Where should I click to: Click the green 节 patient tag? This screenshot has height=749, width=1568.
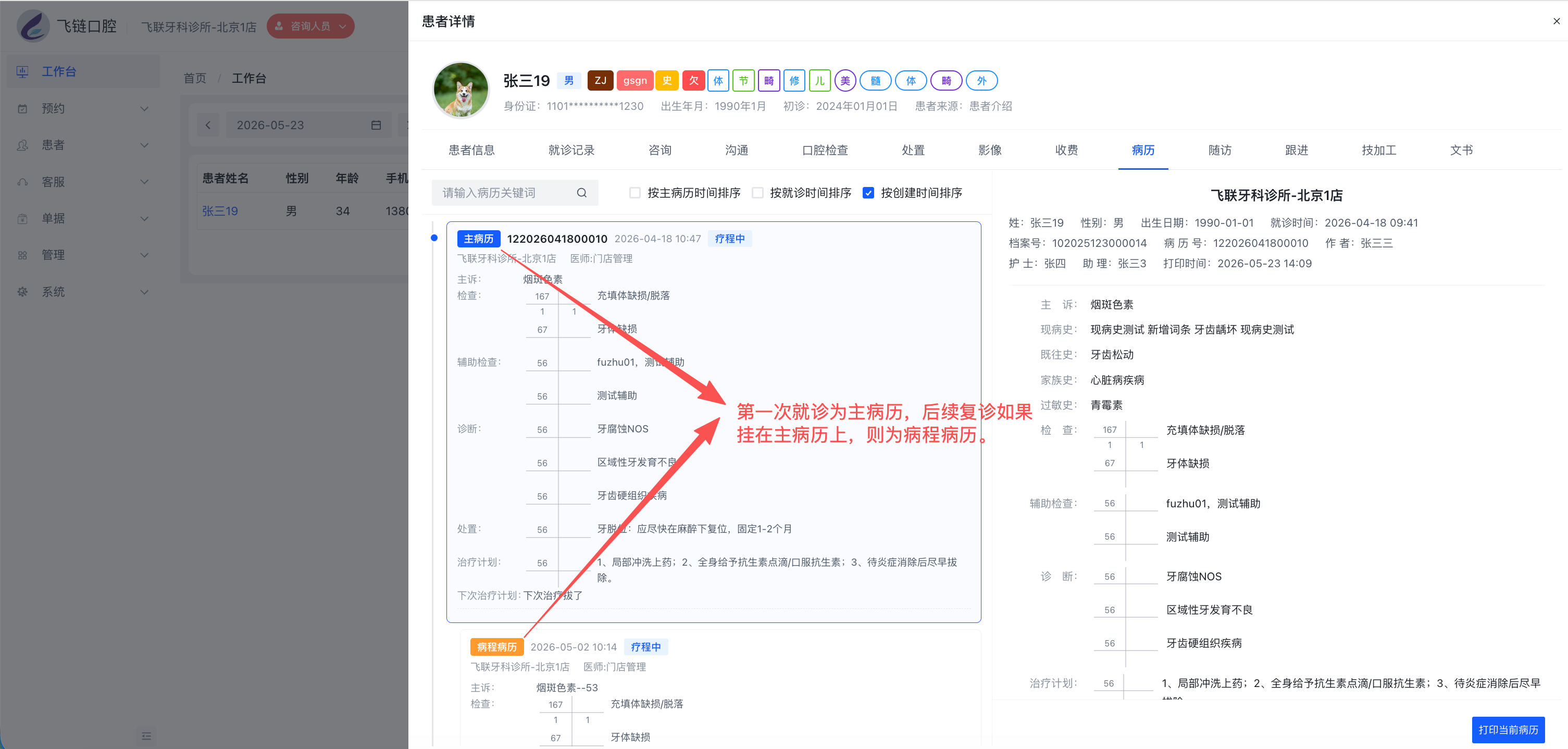pyautogui.click(x=743, y=80)
